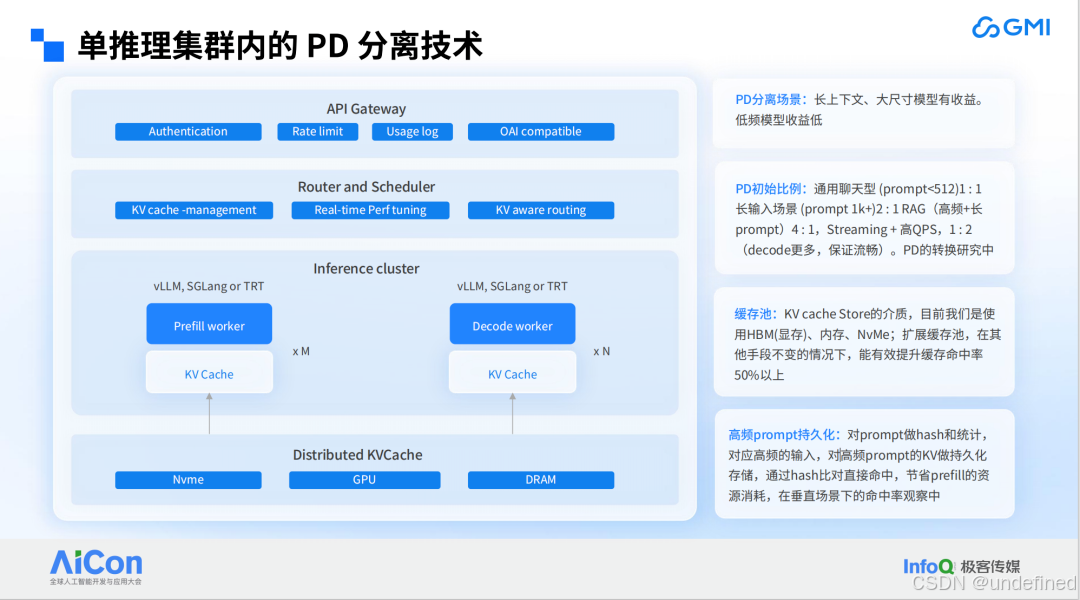Click vLLM, SGLang or TRT above Decode

click(x=512, y=287)
